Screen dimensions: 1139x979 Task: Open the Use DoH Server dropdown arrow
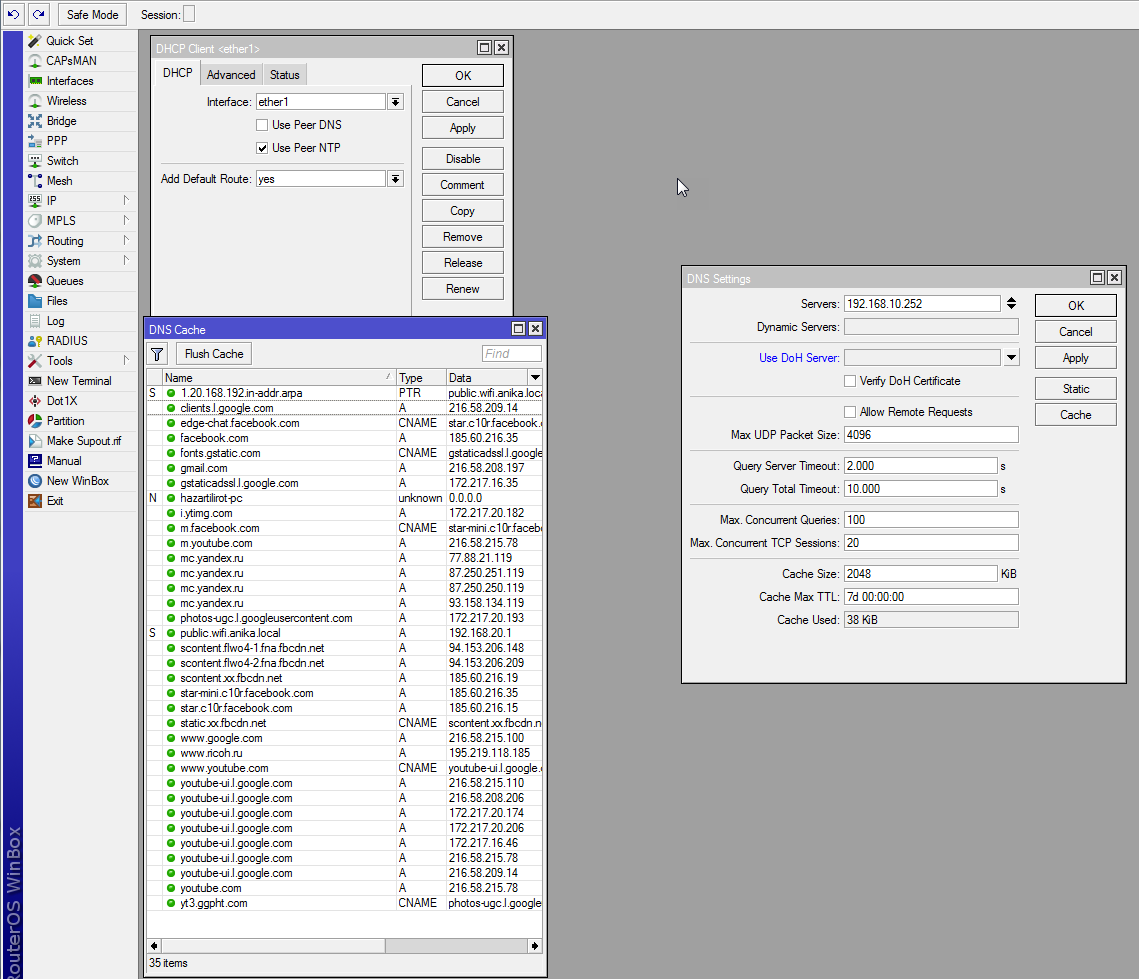click(x=1011, y=358)
